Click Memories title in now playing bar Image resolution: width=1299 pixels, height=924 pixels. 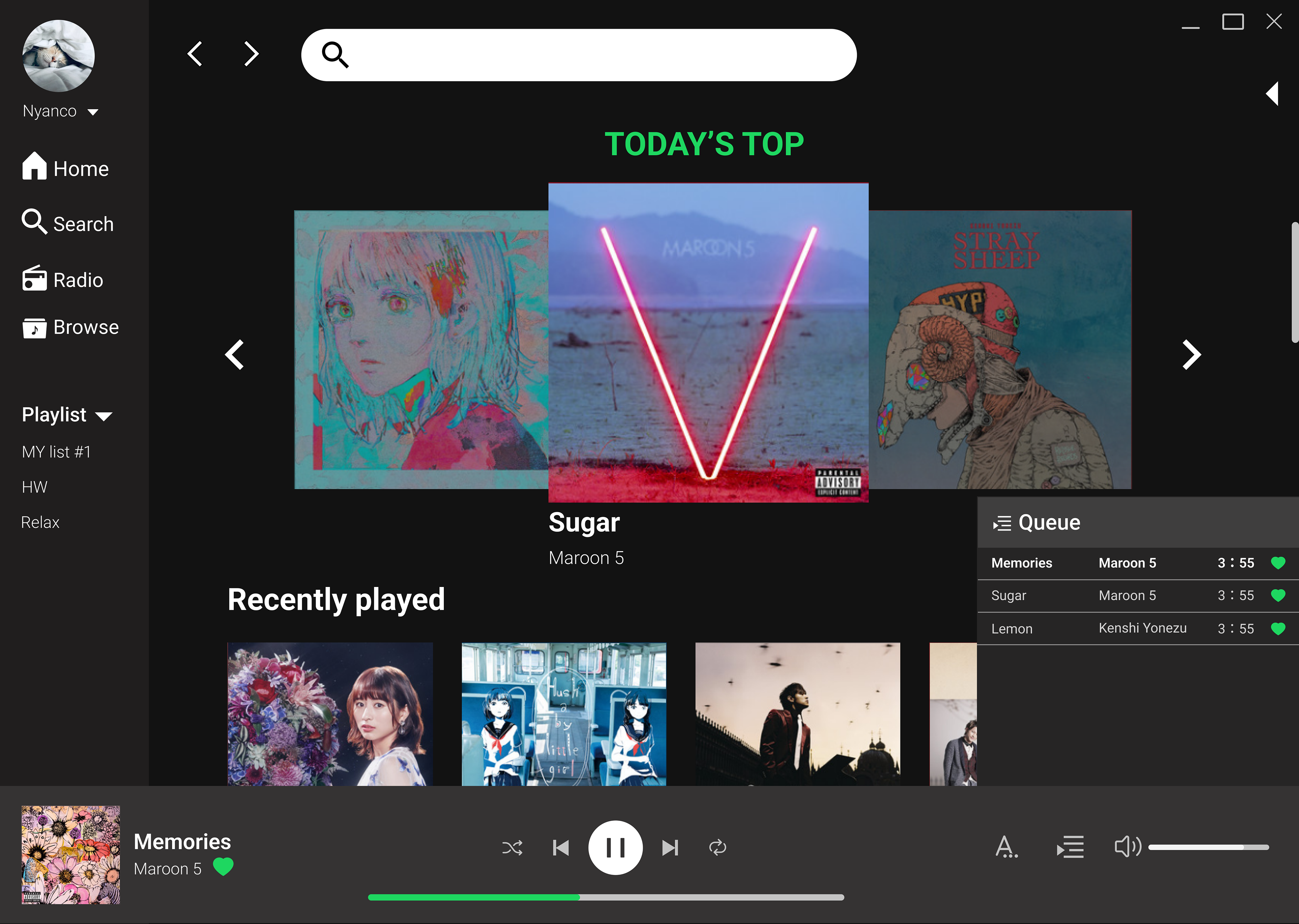tap(182, 841)
